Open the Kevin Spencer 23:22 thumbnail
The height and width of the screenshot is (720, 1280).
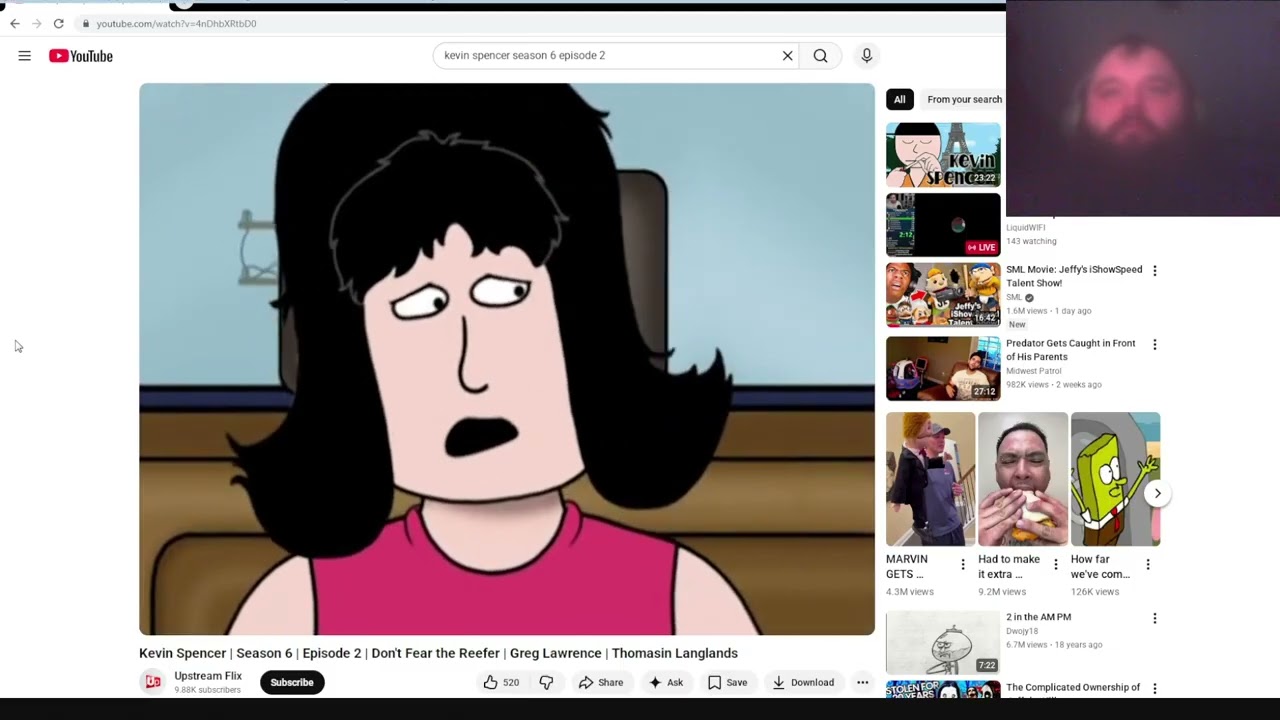click(x=943, y=155)
